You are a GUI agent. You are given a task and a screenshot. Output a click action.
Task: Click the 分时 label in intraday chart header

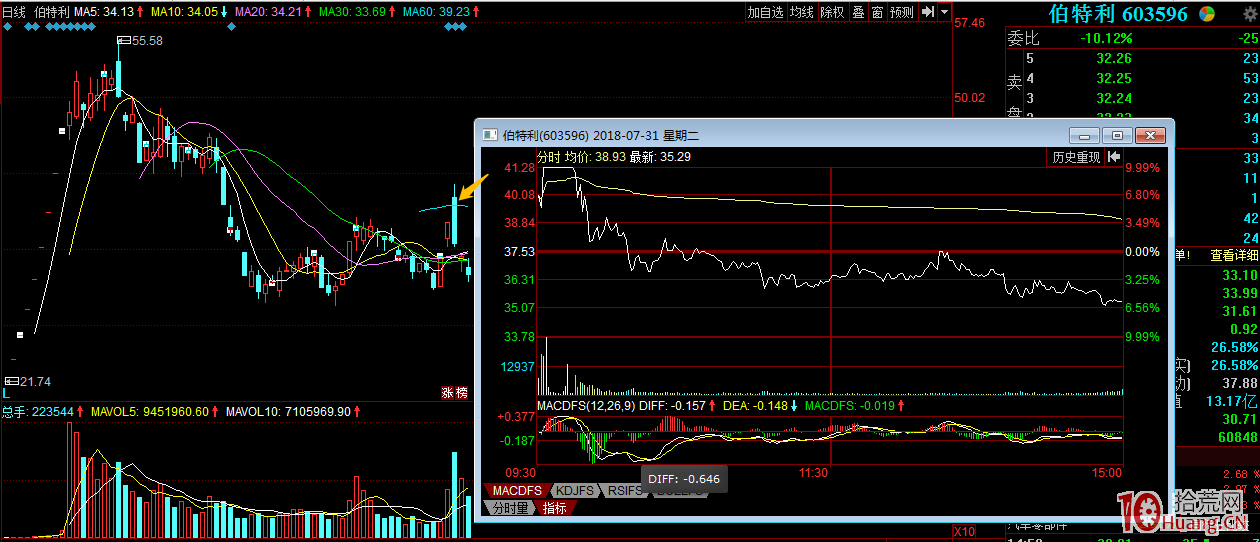click(x=548, y=157)
